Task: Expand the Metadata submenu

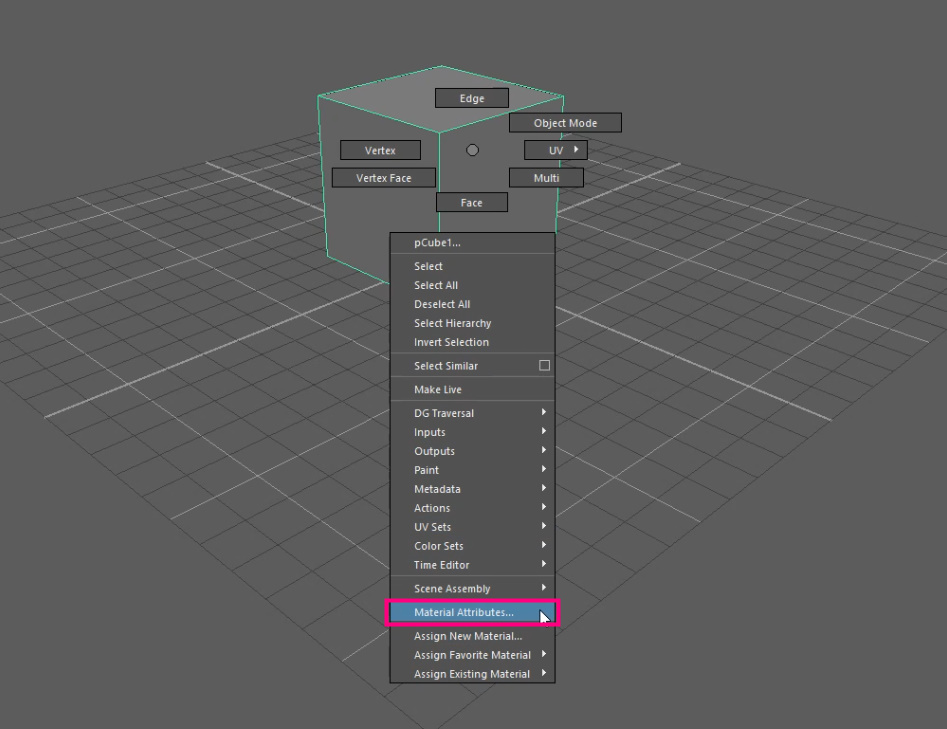Action: pyautogui.click(x=472, y=489)
